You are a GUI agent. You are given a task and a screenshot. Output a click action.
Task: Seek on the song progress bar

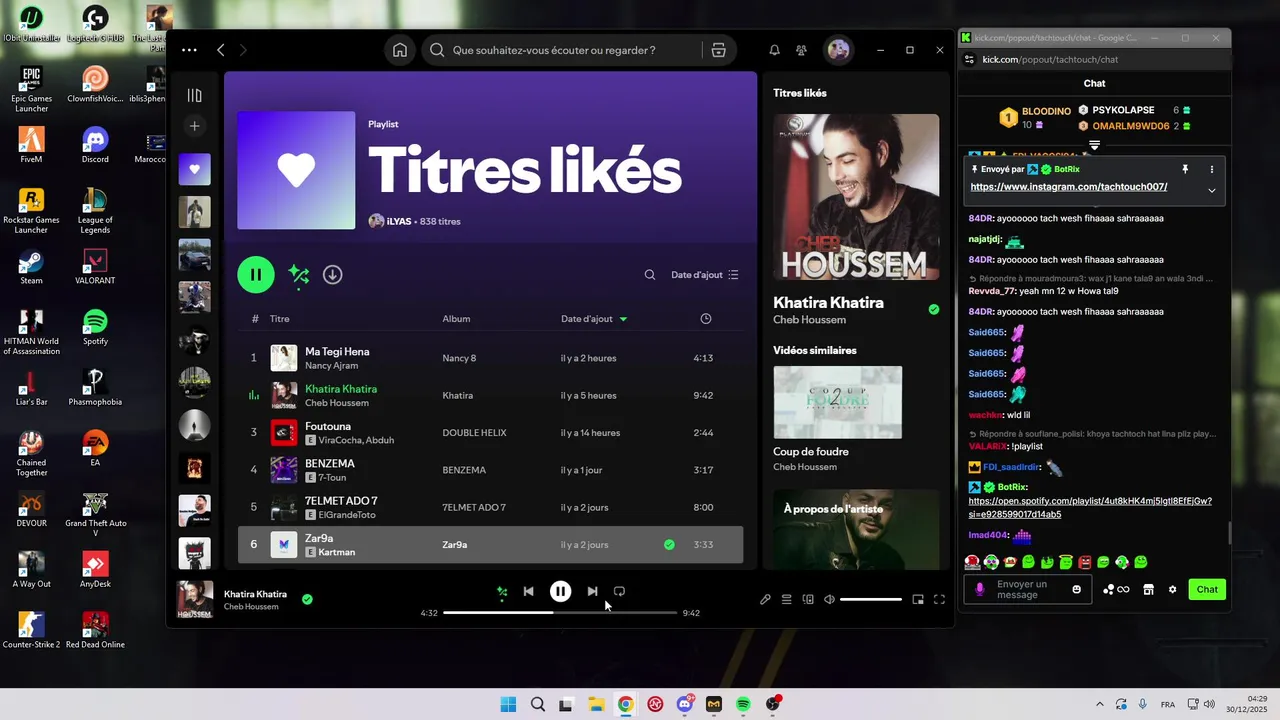[x=560, y=612]
